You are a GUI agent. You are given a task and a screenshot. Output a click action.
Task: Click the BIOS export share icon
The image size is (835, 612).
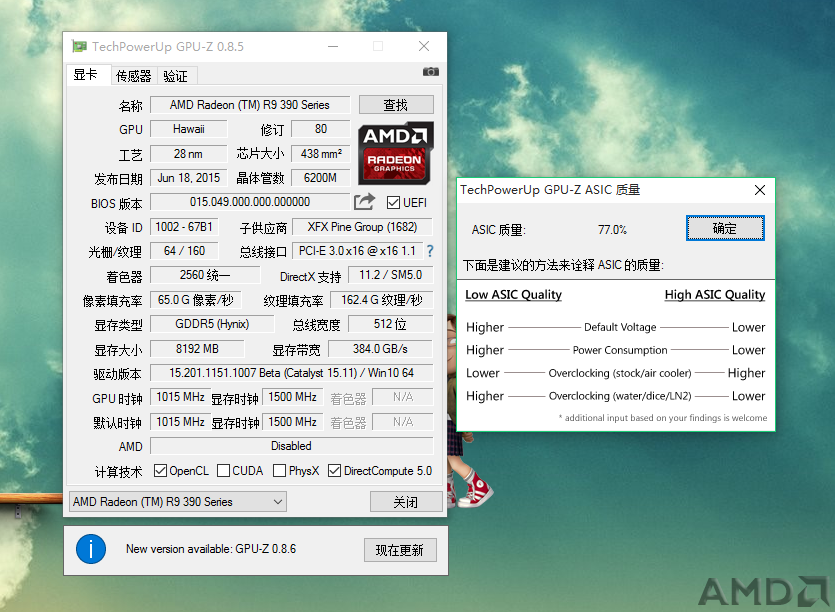point(364,202)
